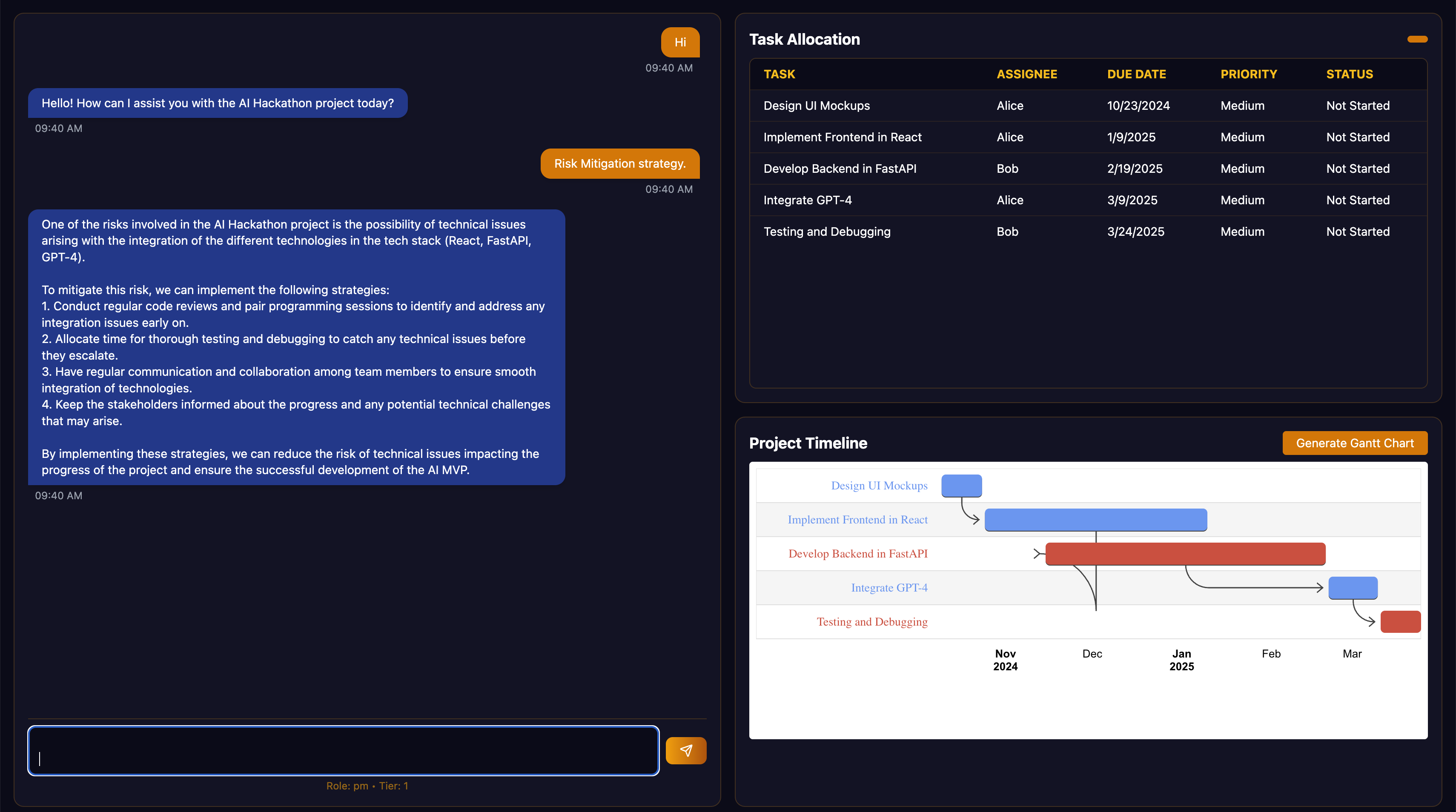Click the red Testing and Debugging Gantt bar
1456x812 pixels.
click(1400, 622)
